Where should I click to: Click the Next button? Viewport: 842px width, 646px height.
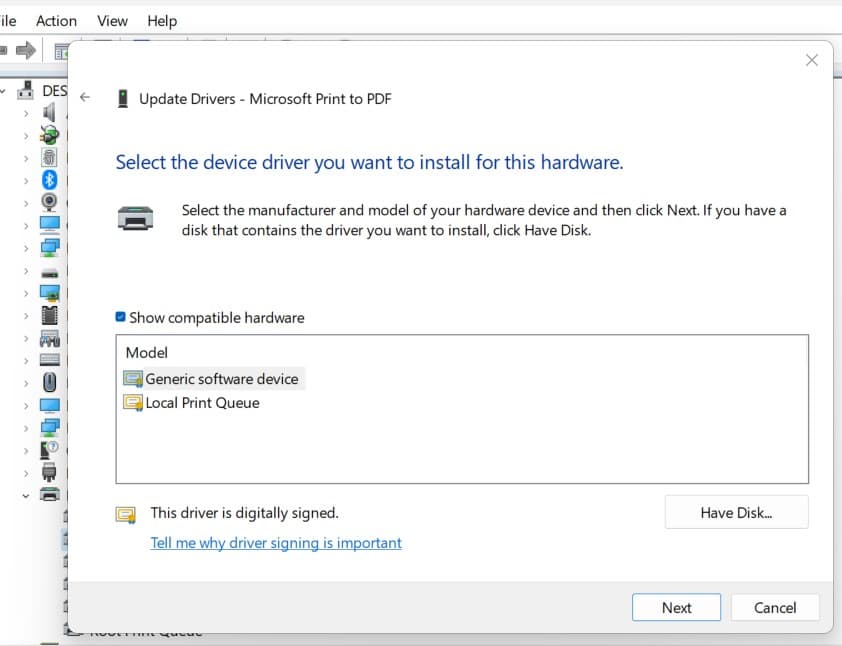676,607
